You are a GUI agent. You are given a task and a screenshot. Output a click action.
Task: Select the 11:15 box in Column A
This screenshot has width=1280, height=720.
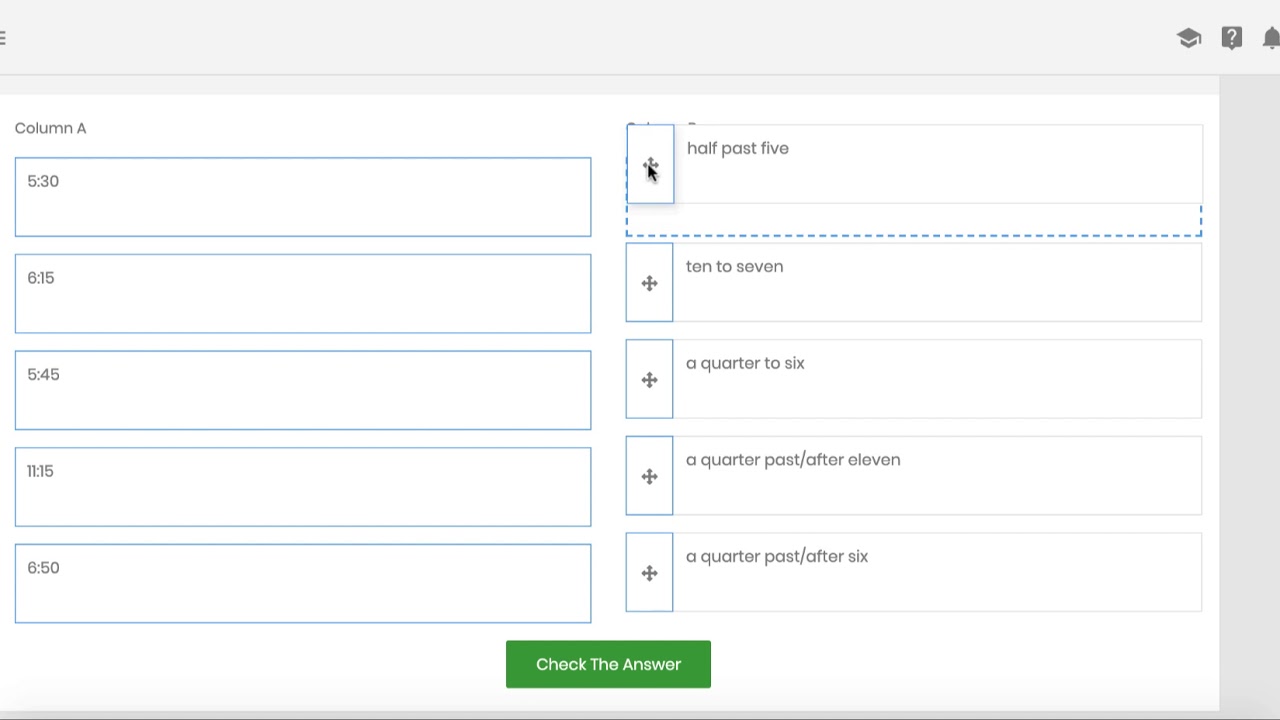[x=303, y=487]
